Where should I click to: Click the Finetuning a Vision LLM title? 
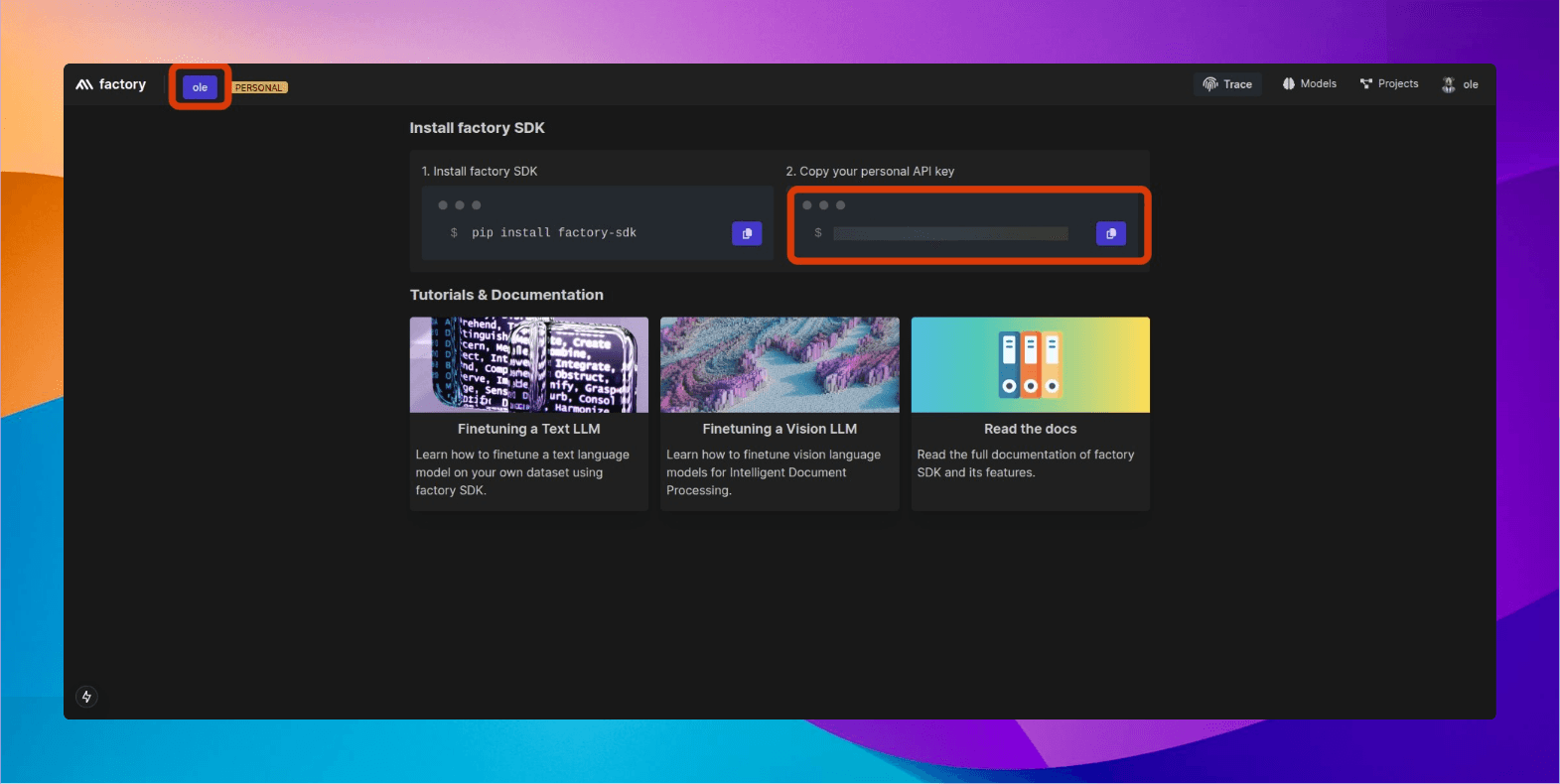[780, 429]
